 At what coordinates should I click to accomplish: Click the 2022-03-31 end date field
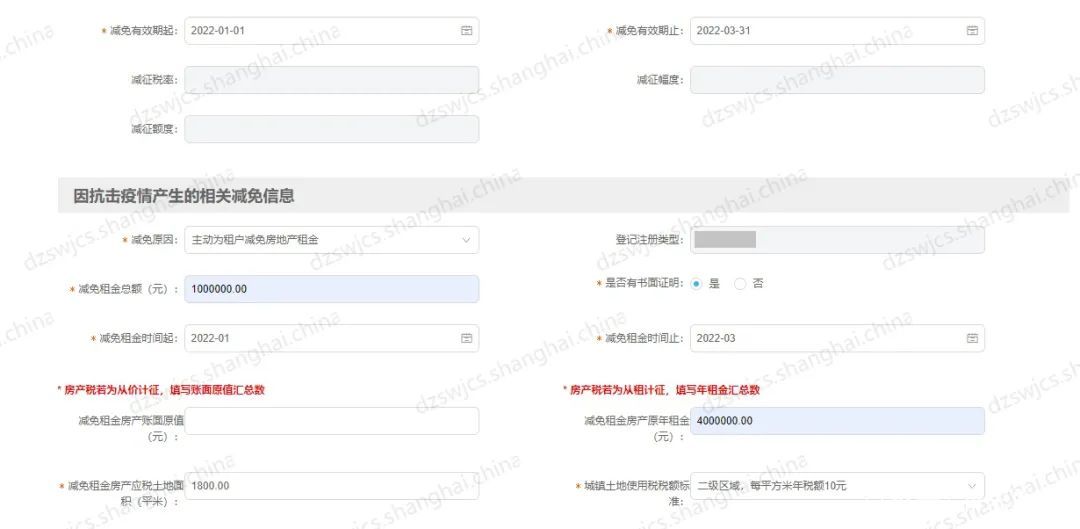pyautogui.click(x=837, y=31)
